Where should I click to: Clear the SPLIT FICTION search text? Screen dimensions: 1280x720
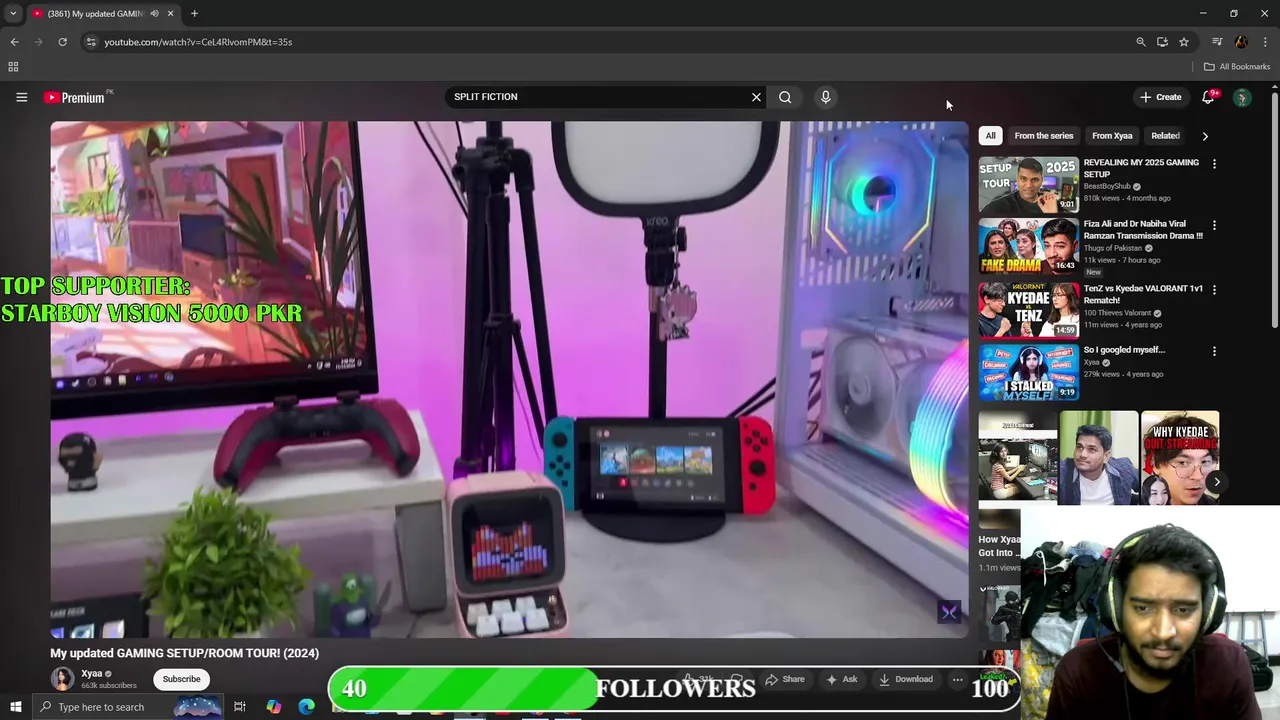[756, 97]
